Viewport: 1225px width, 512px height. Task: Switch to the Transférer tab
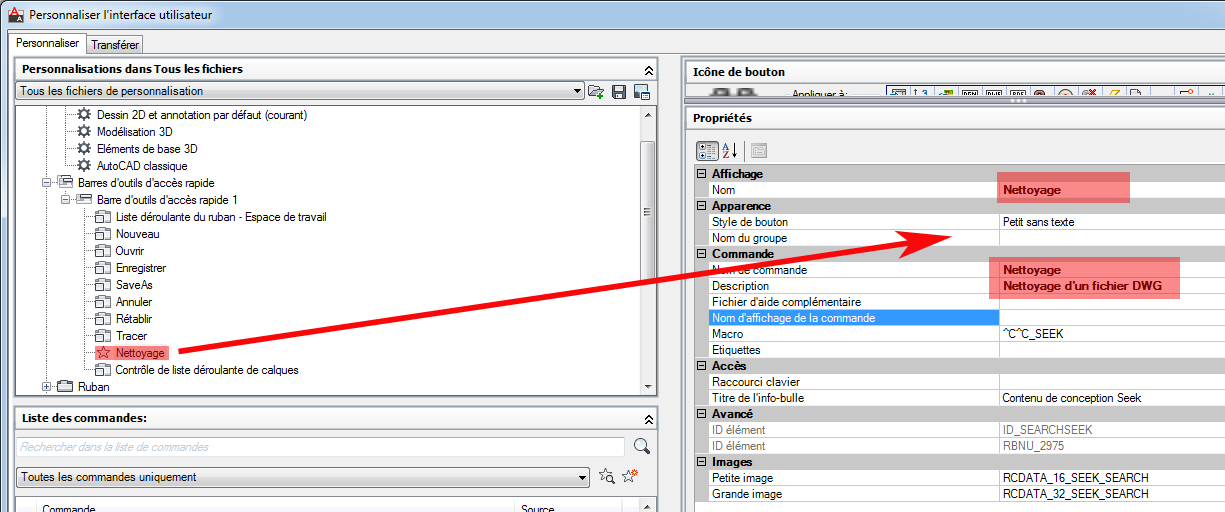[x=116, y=44]
